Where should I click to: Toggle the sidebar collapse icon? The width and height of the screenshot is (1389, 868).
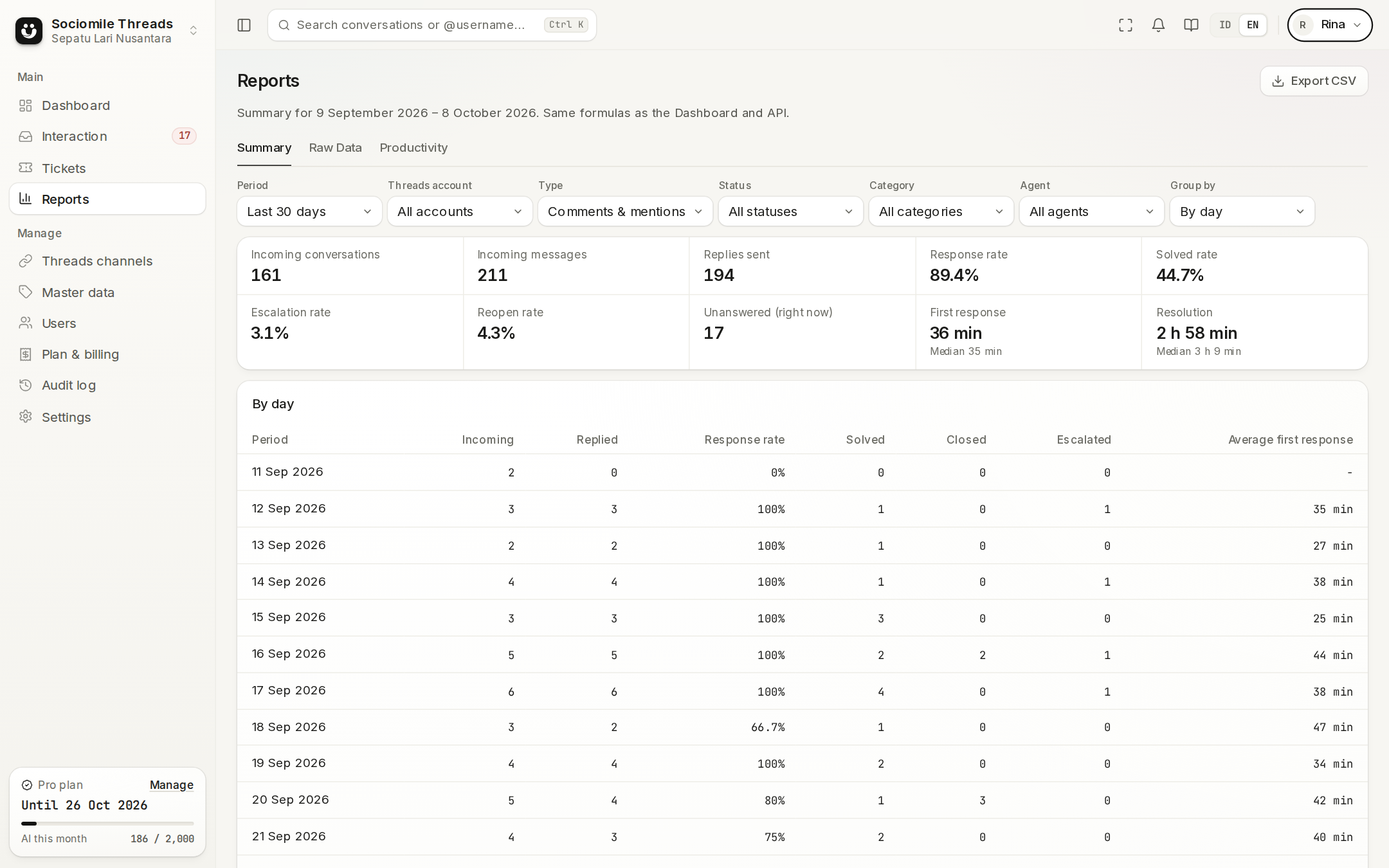click(x=244, y=25)
